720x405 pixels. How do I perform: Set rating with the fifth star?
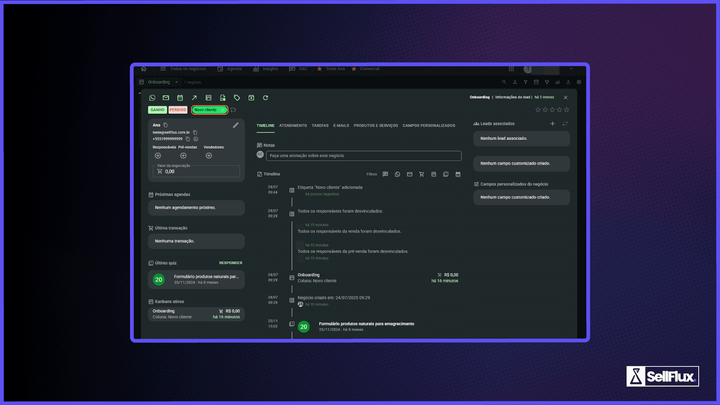point(566,110)
